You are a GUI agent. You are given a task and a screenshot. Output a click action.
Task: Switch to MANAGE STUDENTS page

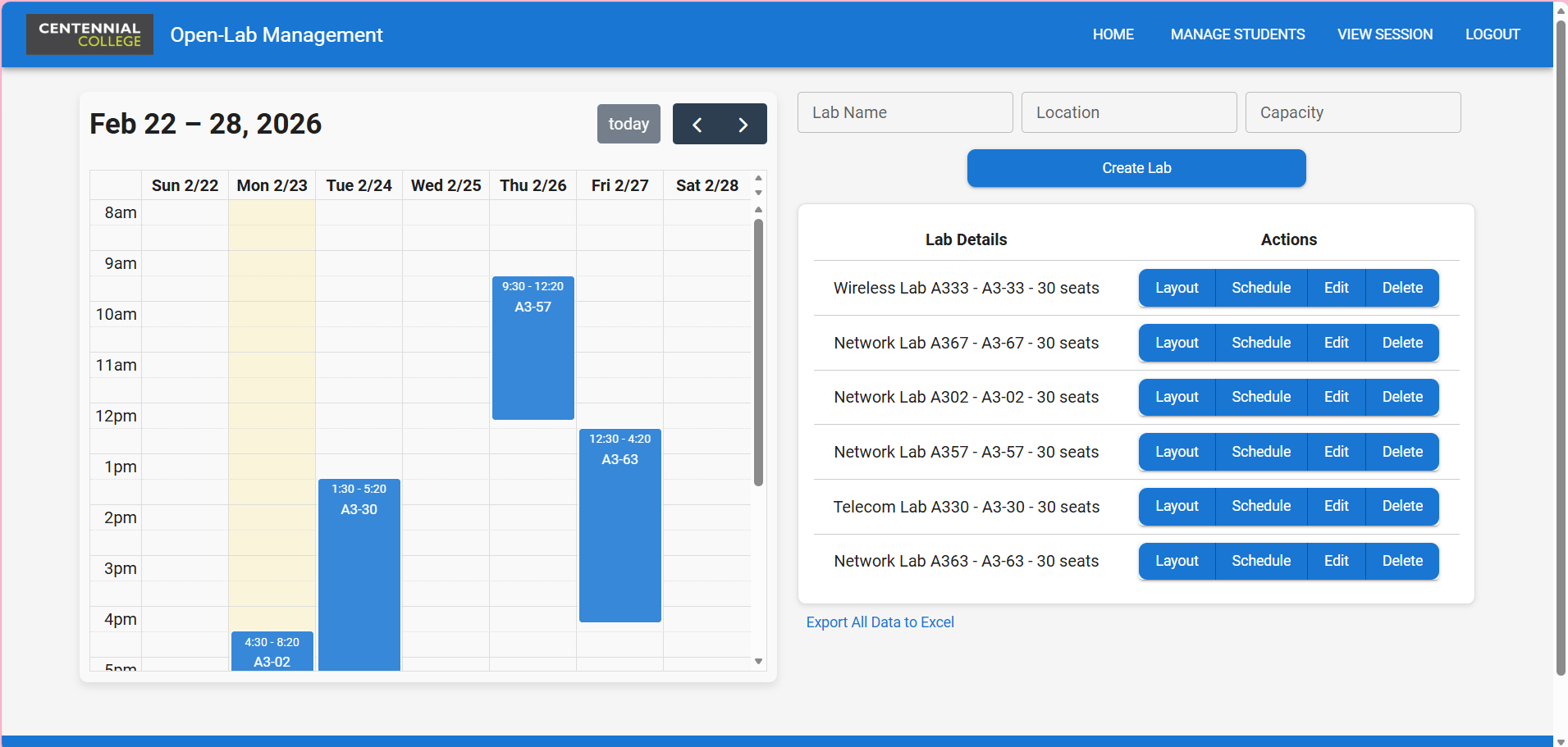click(x=1237, y=34)
